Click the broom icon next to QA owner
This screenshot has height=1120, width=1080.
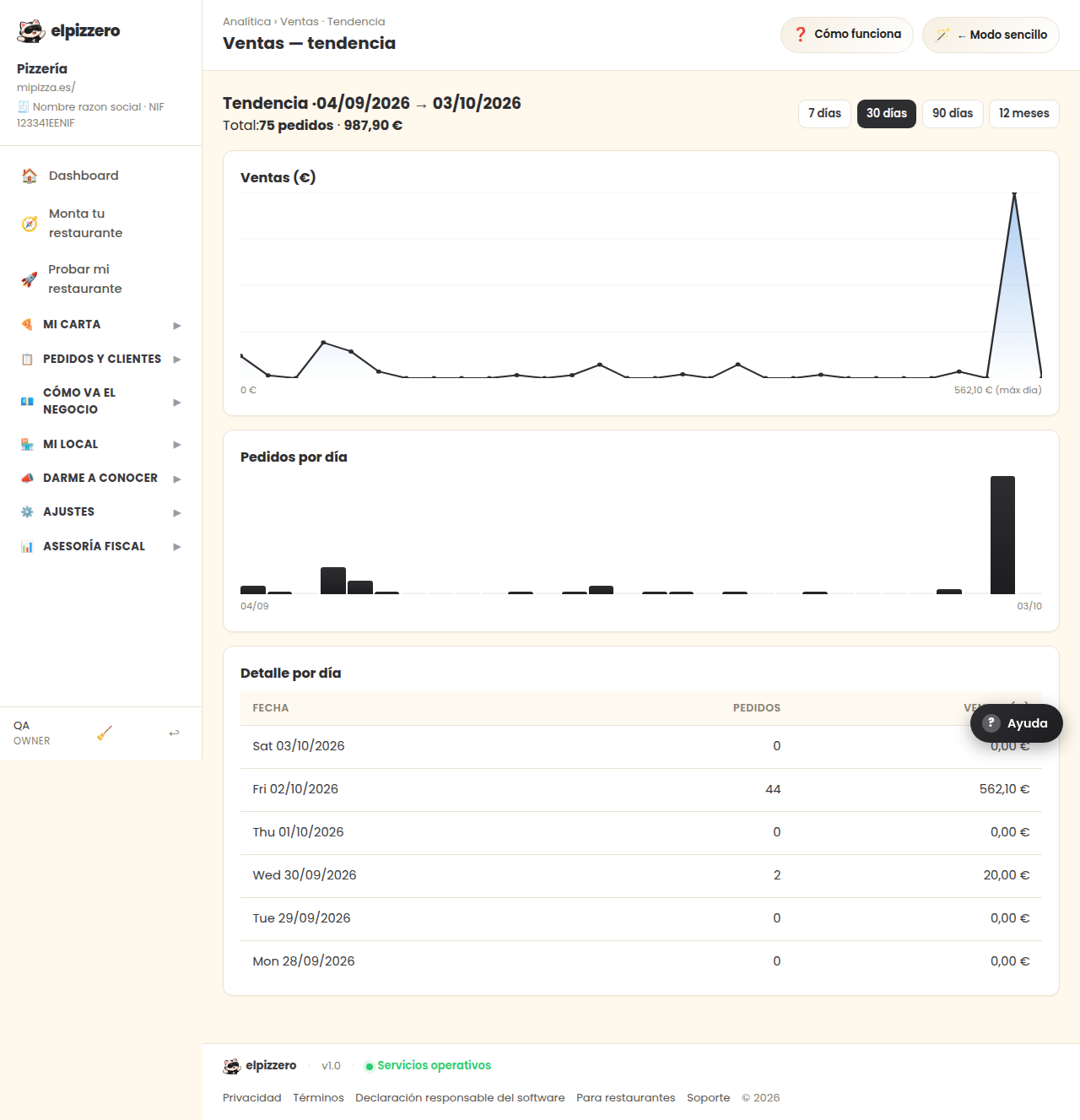pyautogui.click(x=105, y=733)
